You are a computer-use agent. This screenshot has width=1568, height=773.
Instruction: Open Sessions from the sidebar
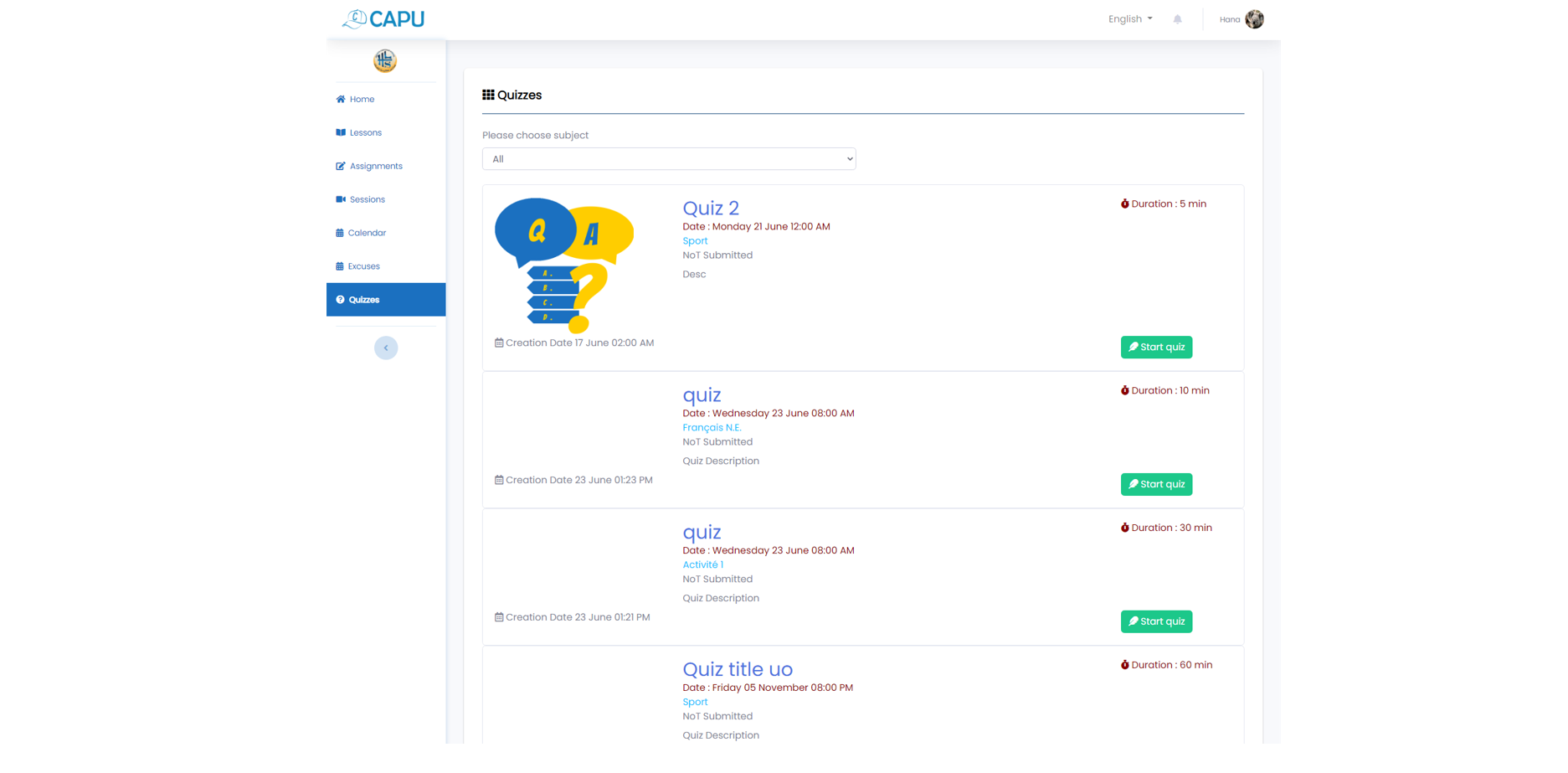[386, 199]
